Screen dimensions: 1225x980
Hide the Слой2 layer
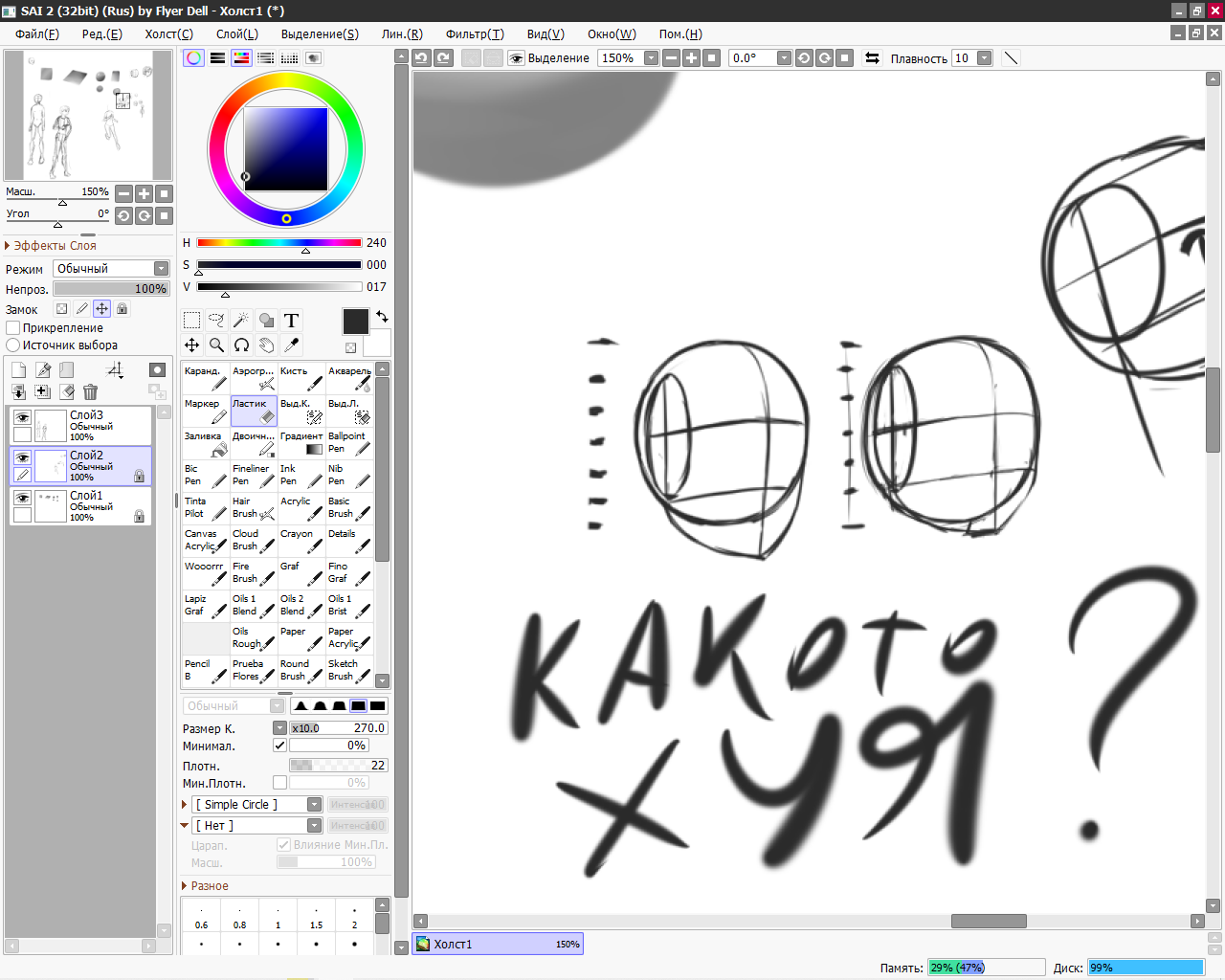coord(22,457)
